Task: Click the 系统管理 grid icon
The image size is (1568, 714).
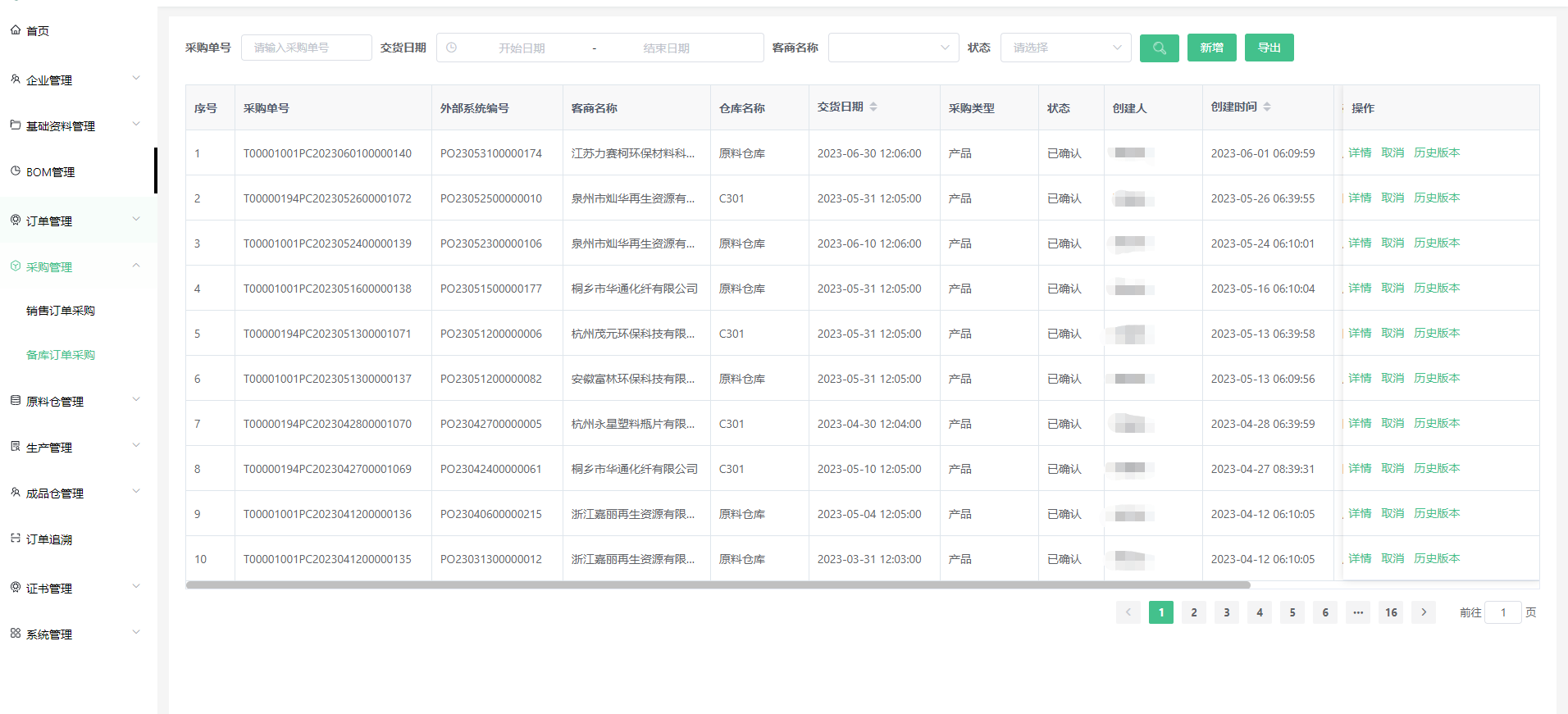Action: [16, 634]
